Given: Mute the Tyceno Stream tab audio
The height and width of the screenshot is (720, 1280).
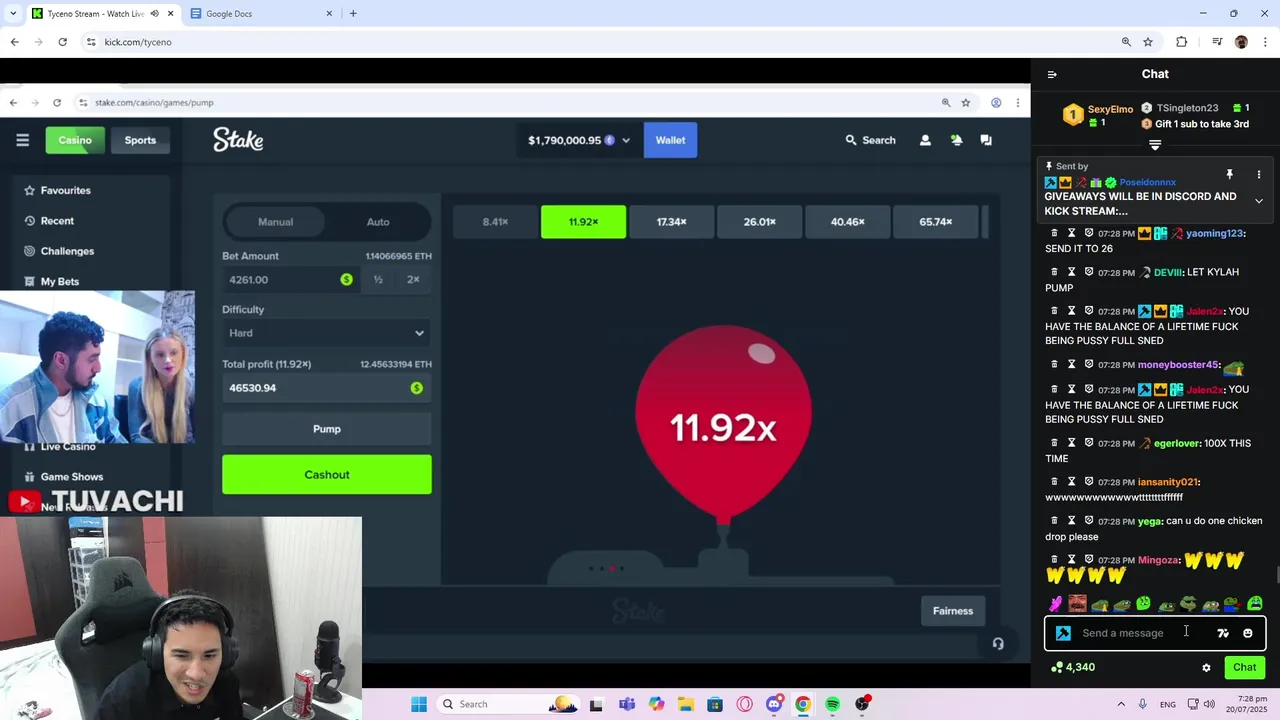Looking at the screenshot, I should (154, 14).
